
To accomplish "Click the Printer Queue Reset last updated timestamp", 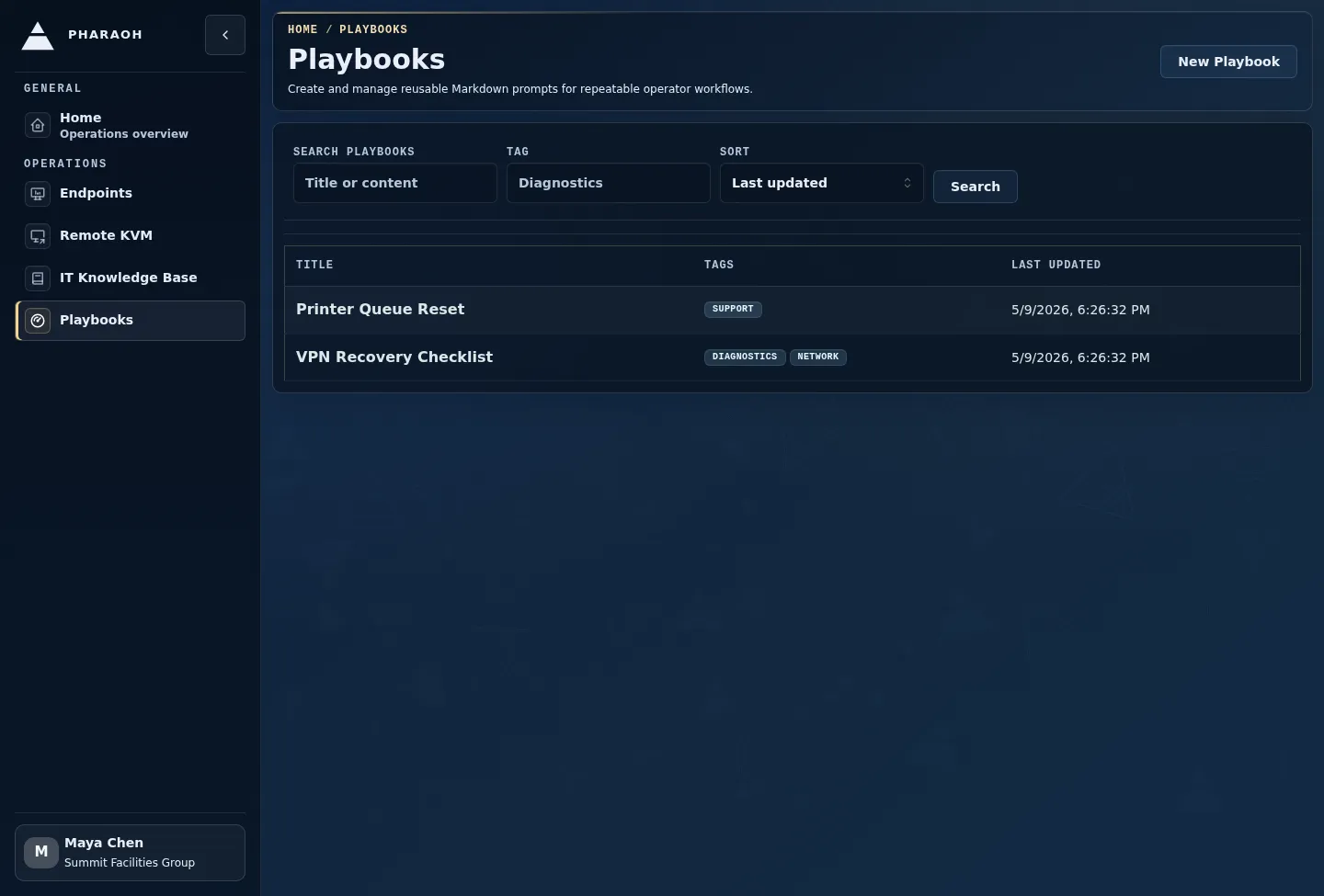I will (1080, 311).
